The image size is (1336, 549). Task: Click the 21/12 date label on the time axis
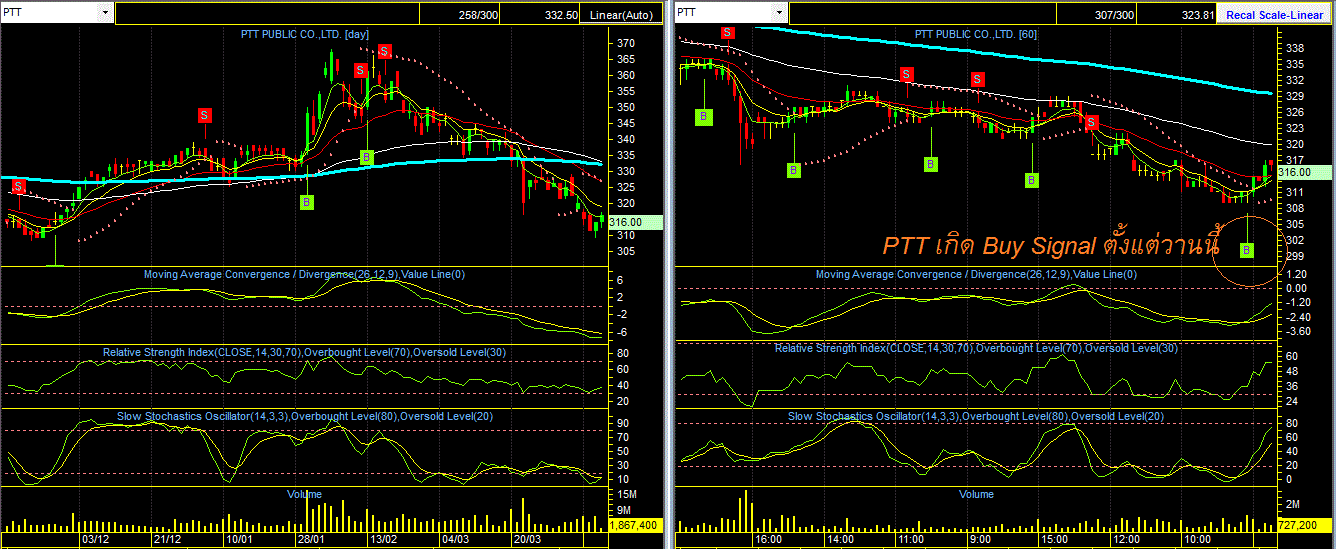167,539
